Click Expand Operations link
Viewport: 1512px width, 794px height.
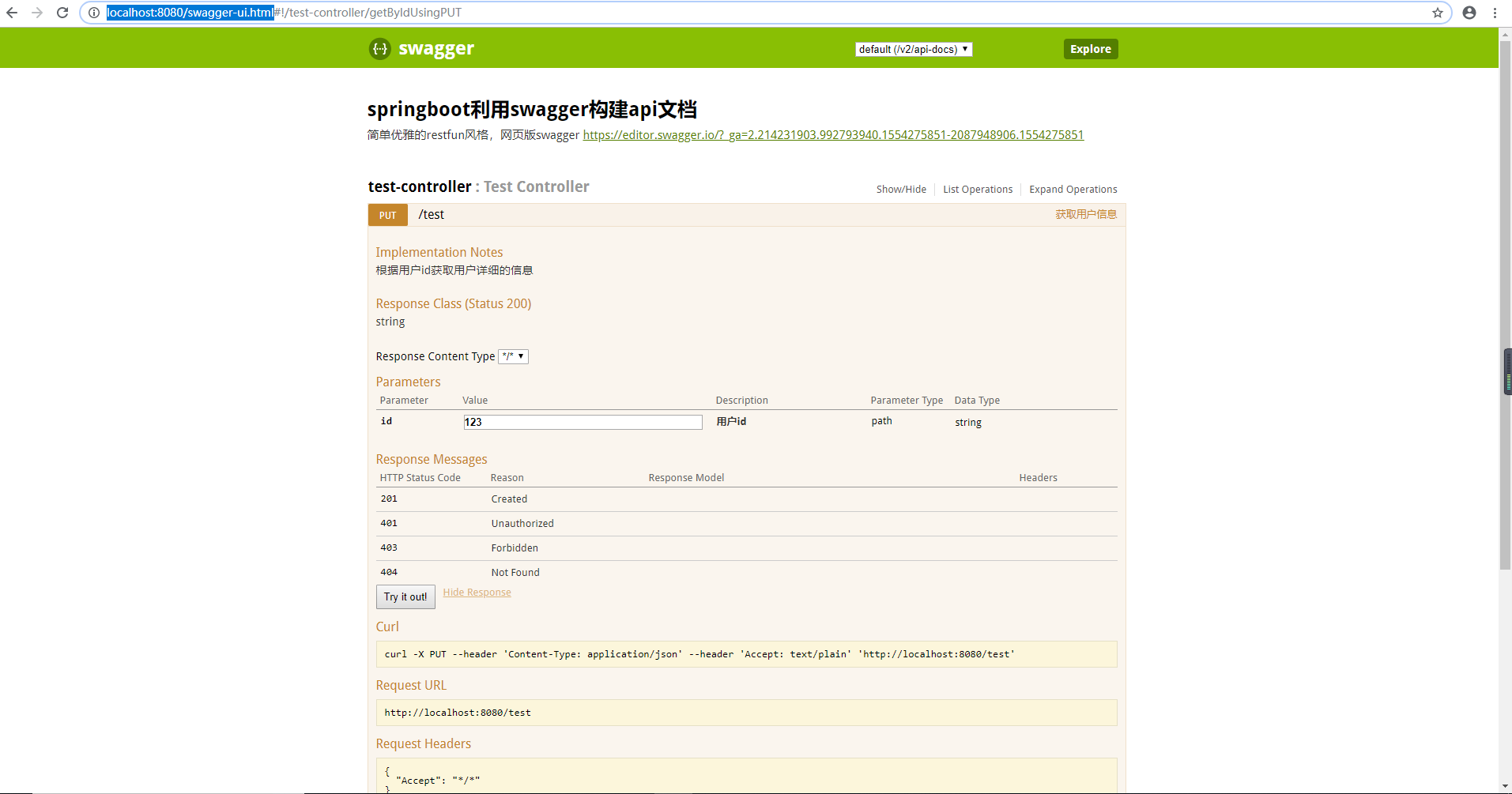1073,190
